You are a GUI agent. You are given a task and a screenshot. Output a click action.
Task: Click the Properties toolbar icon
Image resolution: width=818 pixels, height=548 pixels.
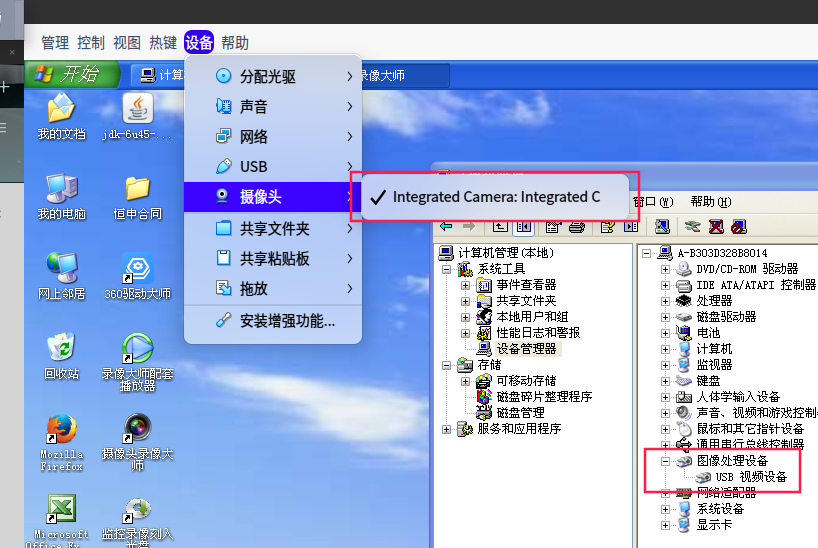[552, 227]
